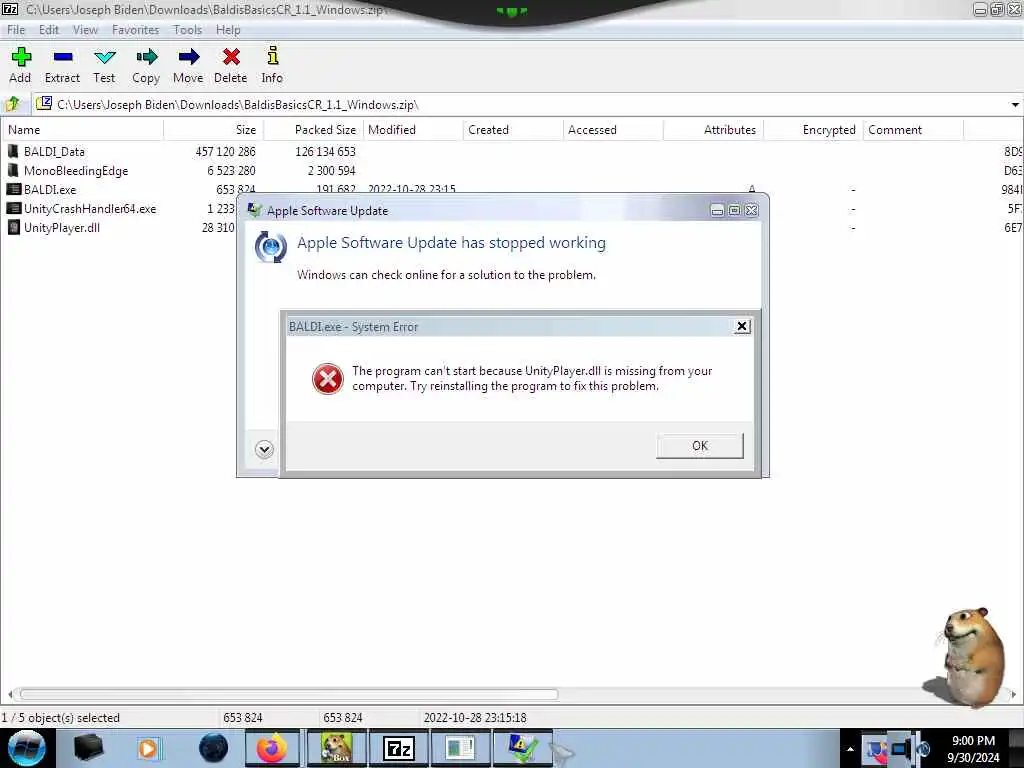This screenshot has height=768, width=1024.
Task: Open Firefox from the taskbar
Action: pyautogui.click(x=271, y=748)
